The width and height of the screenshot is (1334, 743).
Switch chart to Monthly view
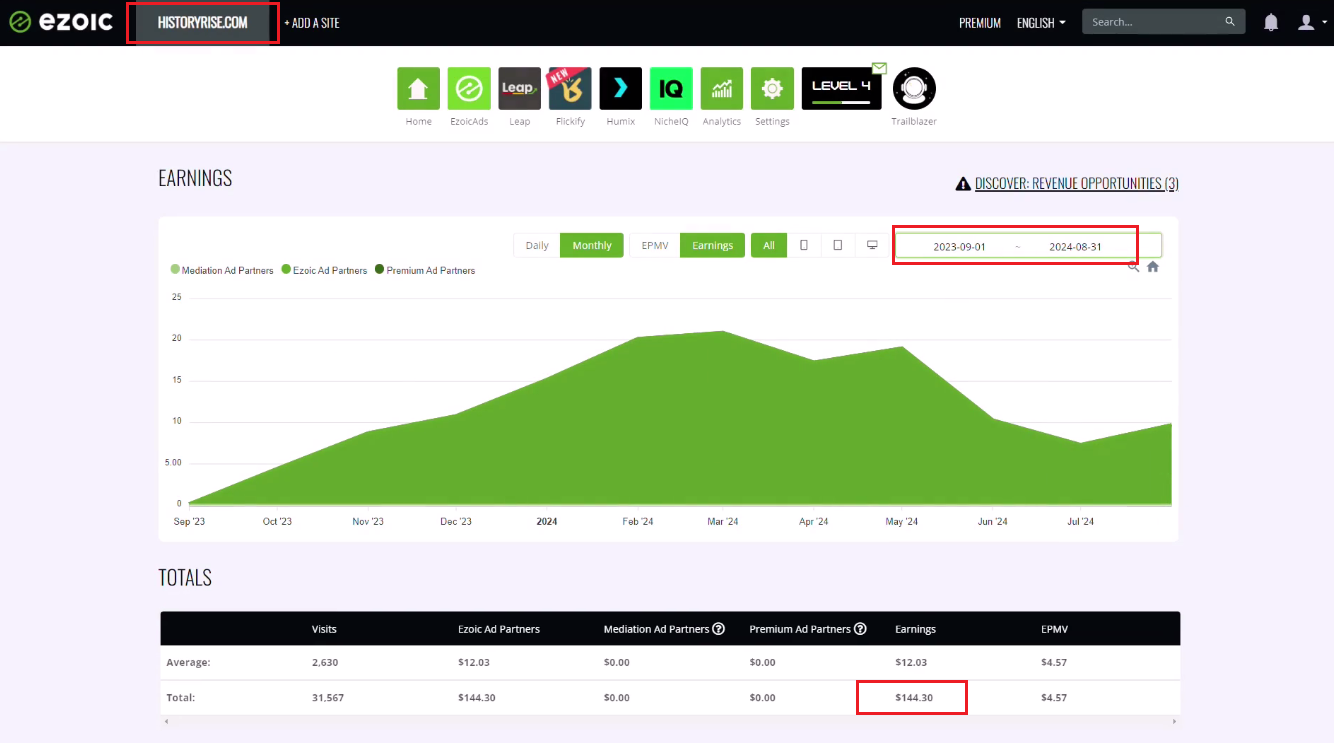(x=592, y=245)
